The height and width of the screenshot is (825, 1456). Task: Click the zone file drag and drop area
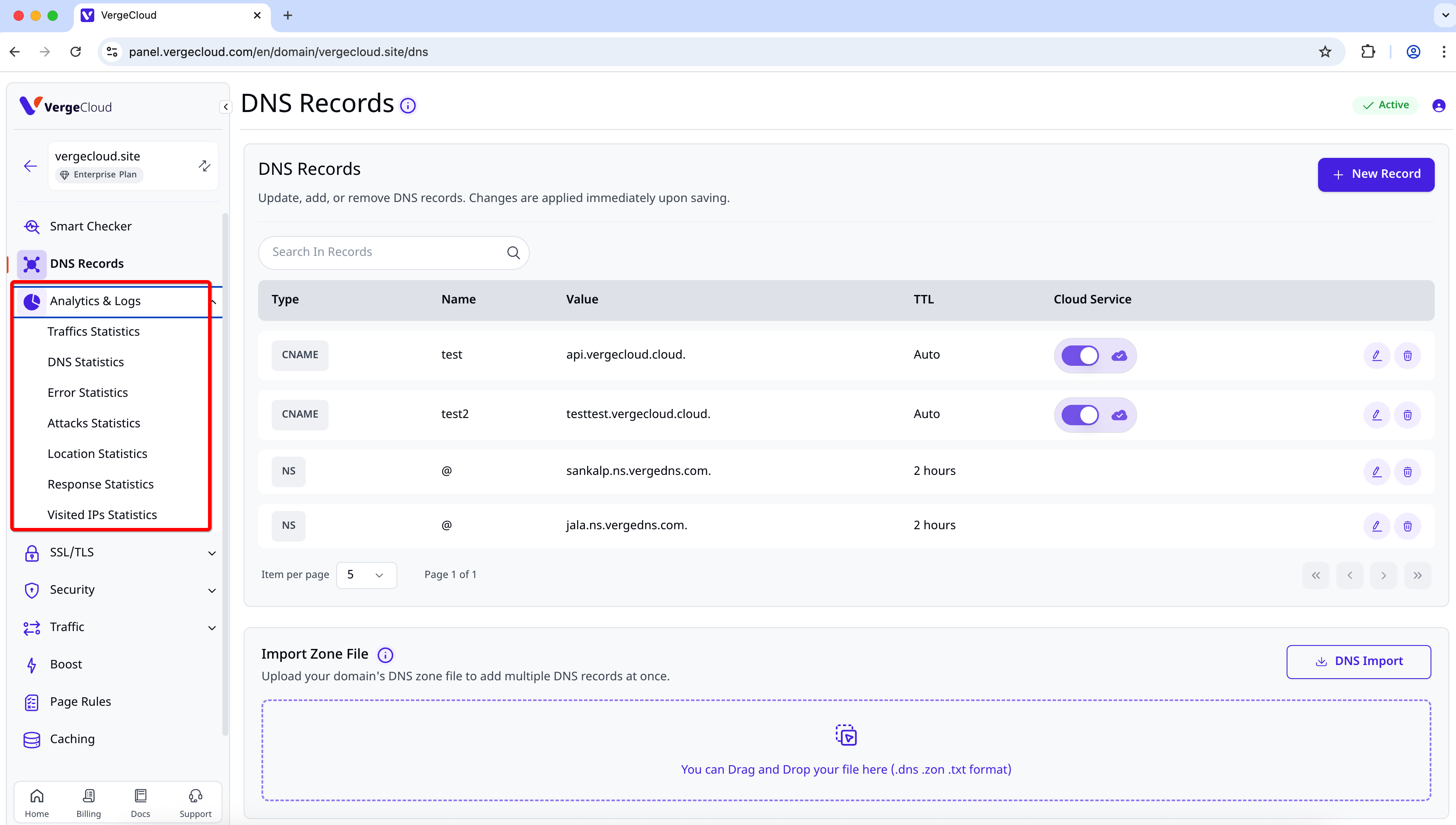(846, 750)
